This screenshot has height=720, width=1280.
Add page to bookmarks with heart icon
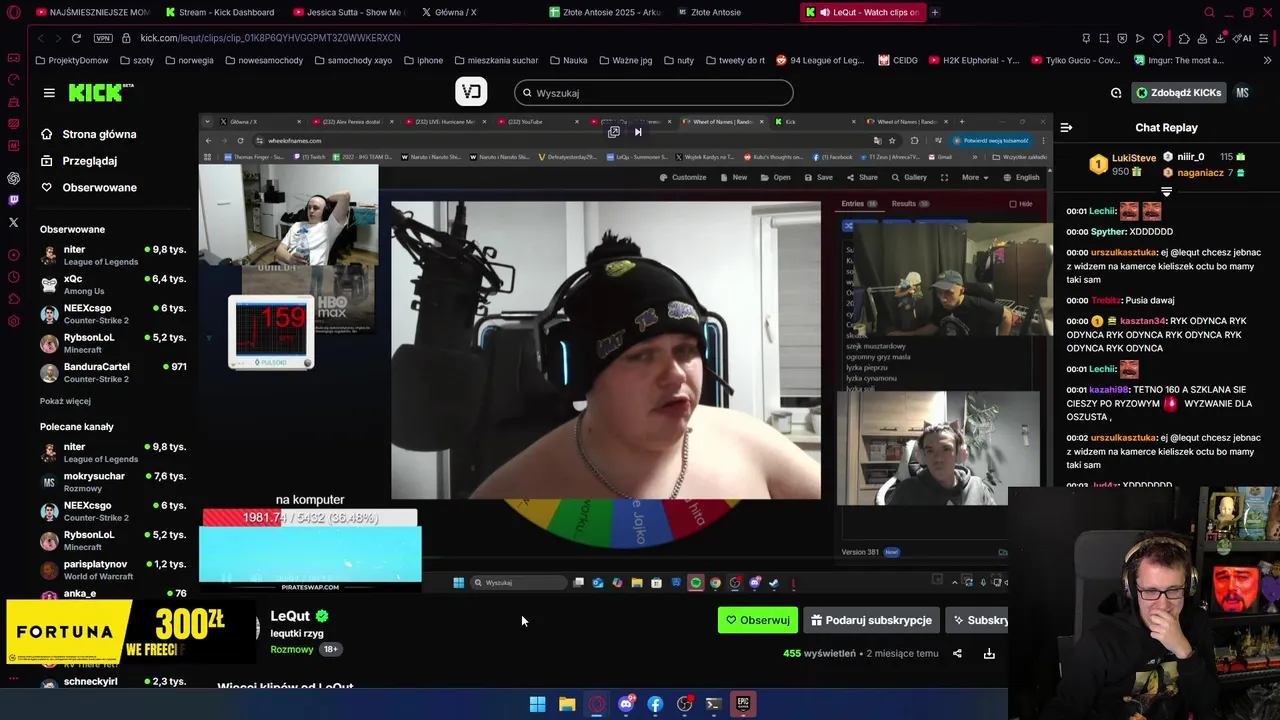[1158, 38]
